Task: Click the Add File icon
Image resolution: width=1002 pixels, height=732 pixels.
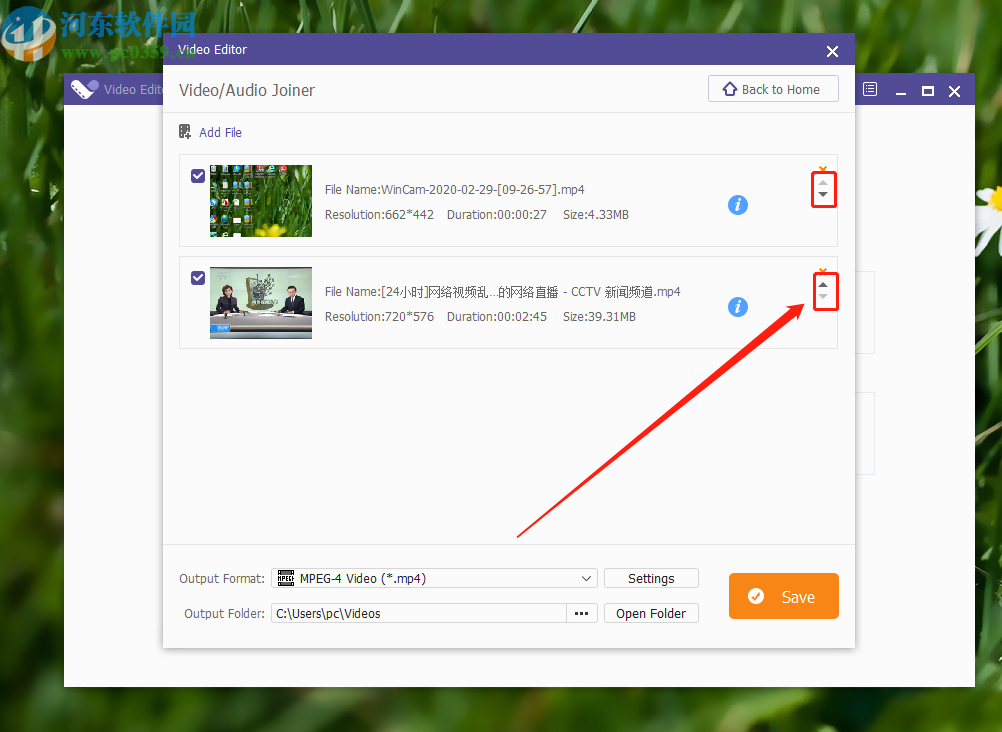Action: 185,131
